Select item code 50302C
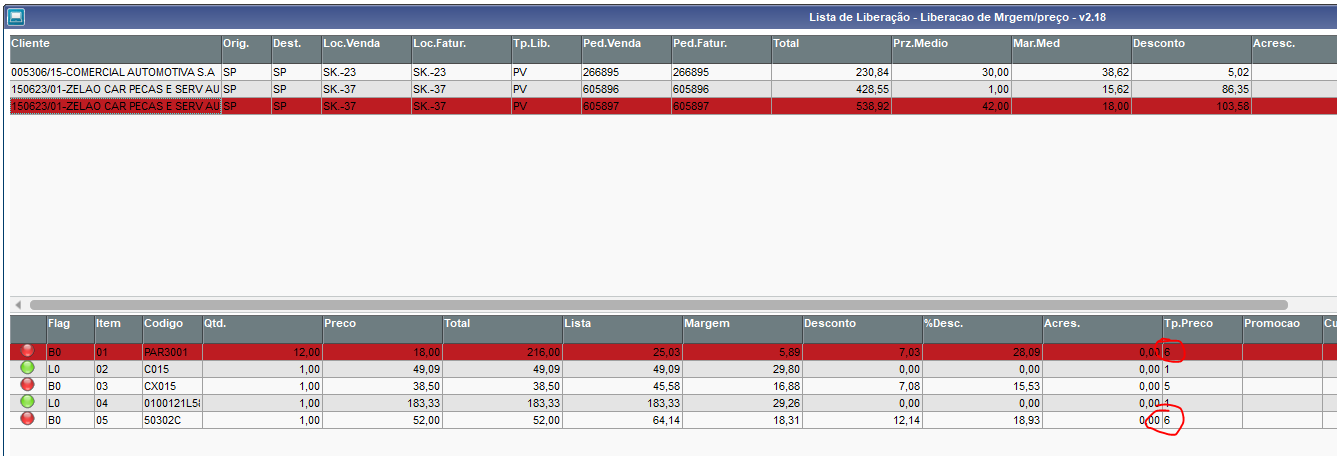The image size is (1337, 456). [172, 420]
